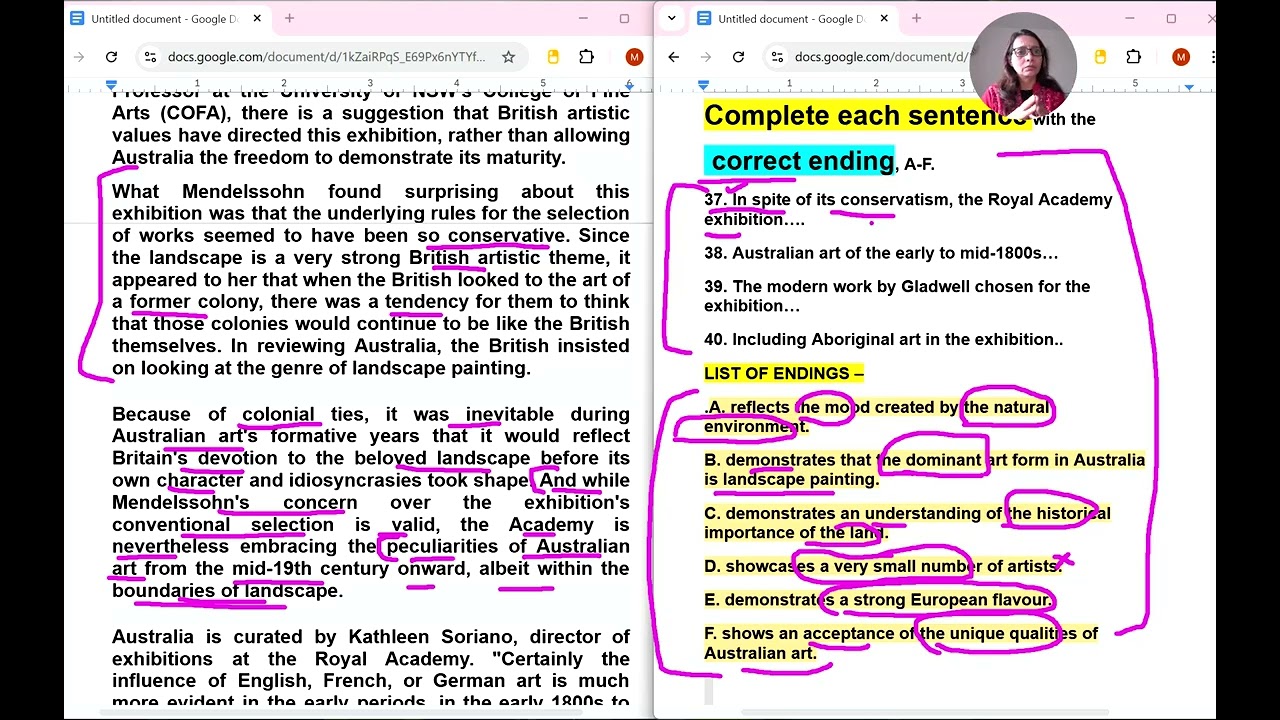Open the Chrome three-dot menu in right window
Viewport: 1280px width, 720px height.
(x=1211, y=57)
